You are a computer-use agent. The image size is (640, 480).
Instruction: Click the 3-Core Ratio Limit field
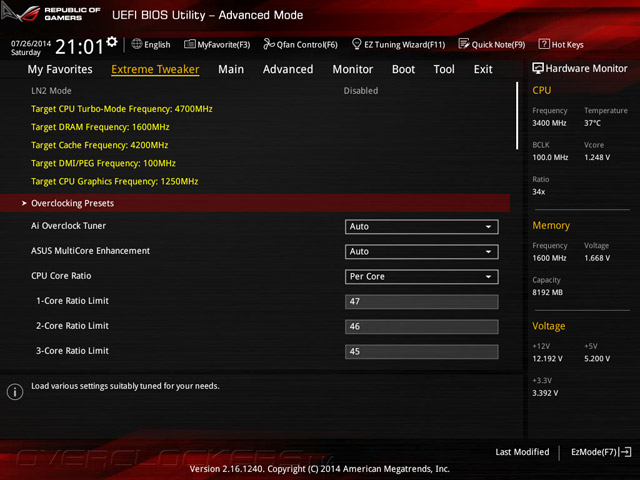(x=422, y=351)
